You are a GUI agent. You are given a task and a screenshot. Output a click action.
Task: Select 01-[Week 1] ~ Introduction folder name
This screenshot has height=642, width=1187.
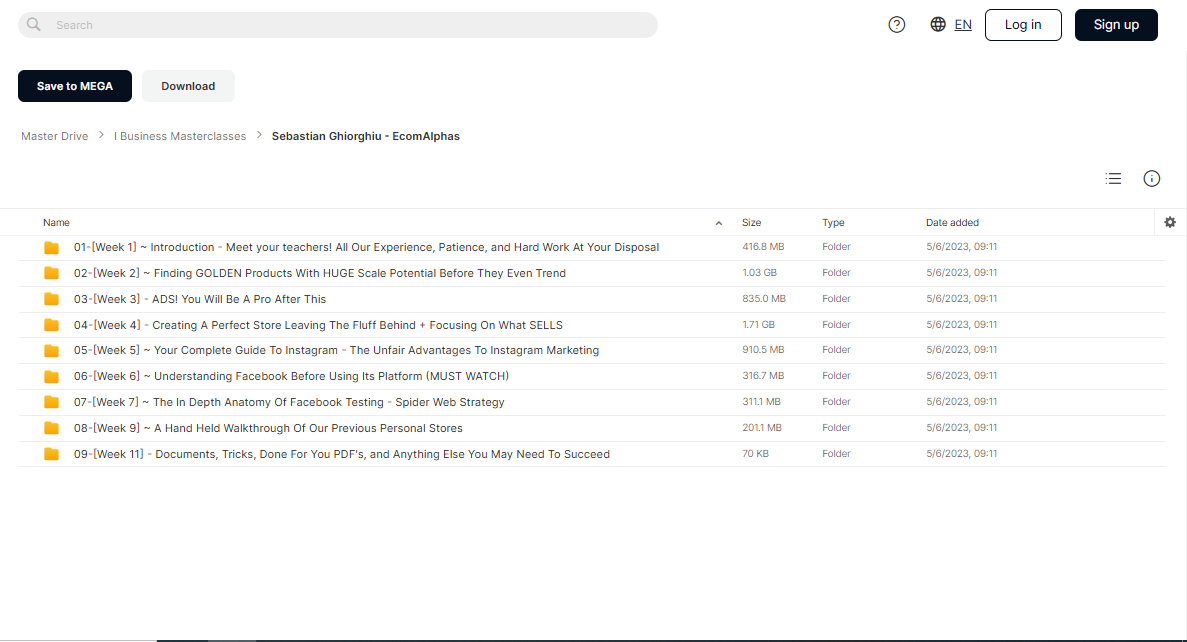tap(366, 248)
